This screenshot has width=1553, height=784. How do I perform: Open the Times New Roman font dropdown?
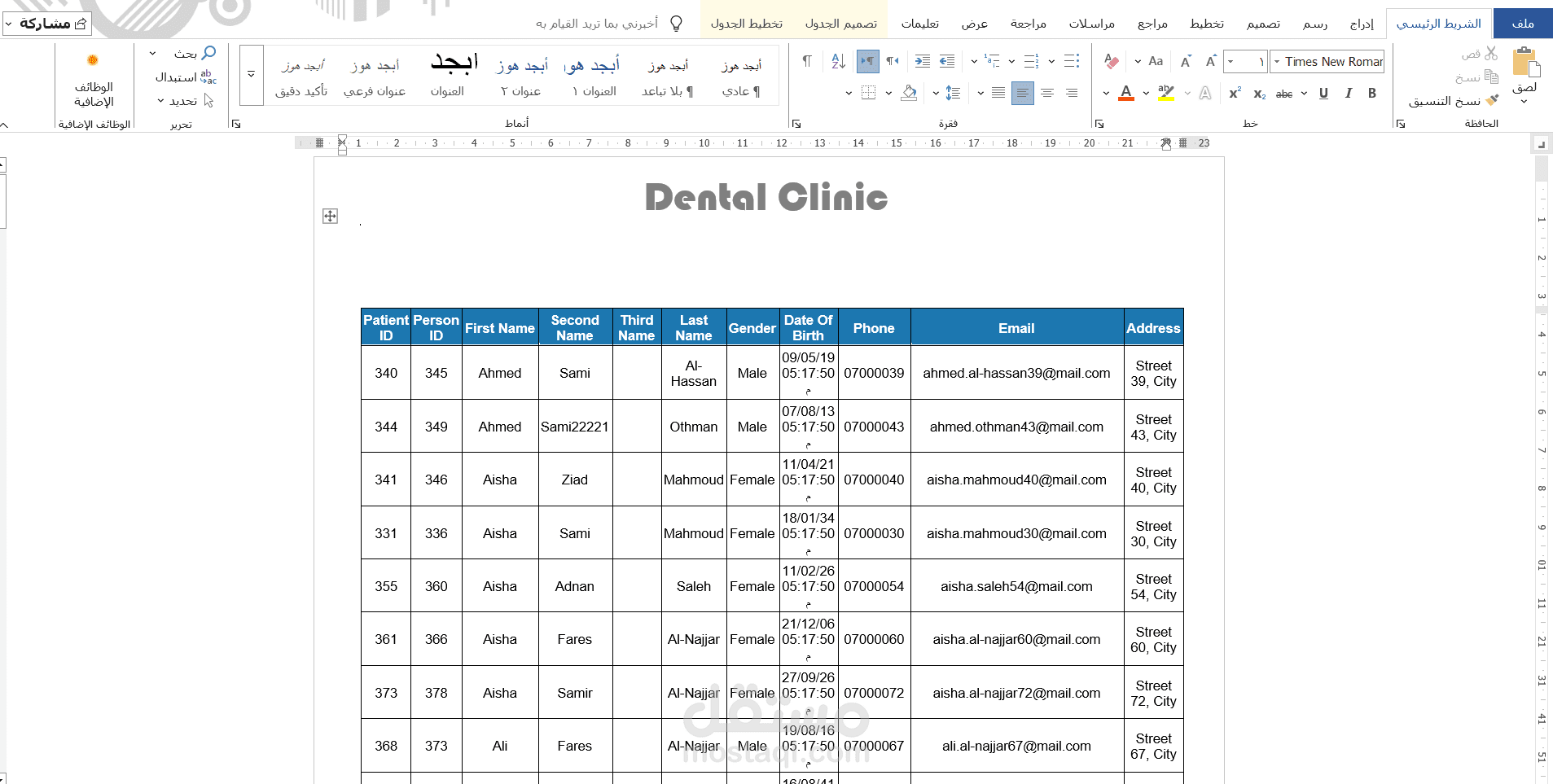(1277, 61)
